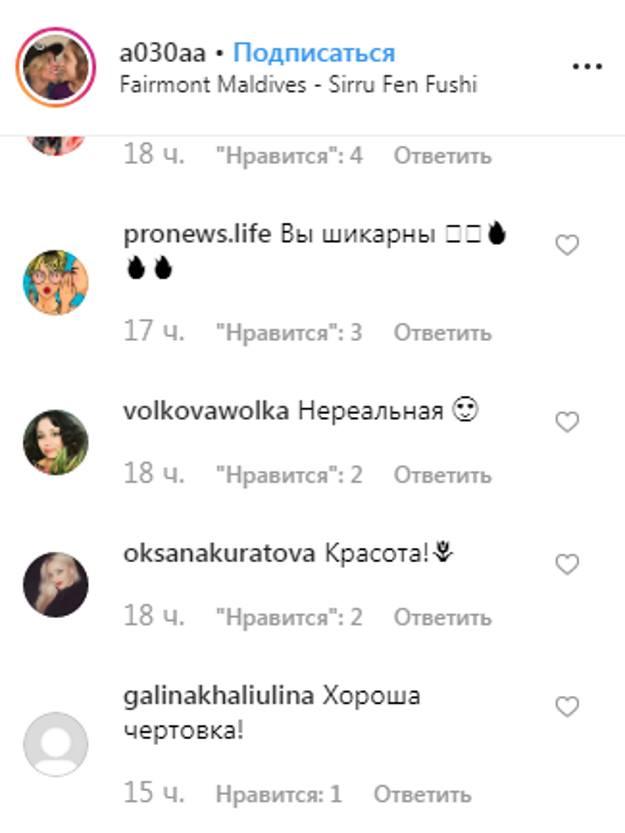
Task: Open a030aa username in the header
Action: coord(163,53)
